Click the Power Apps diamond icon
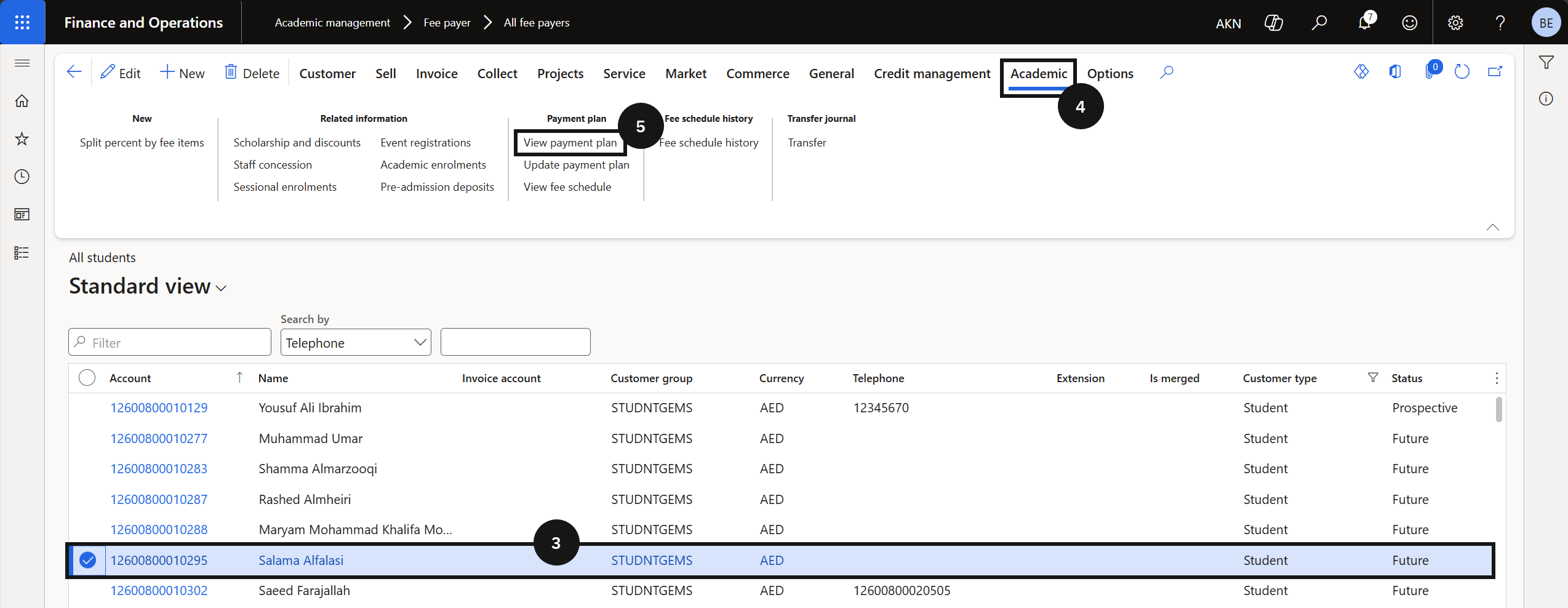1568x608 pixels. (1362, 72)
